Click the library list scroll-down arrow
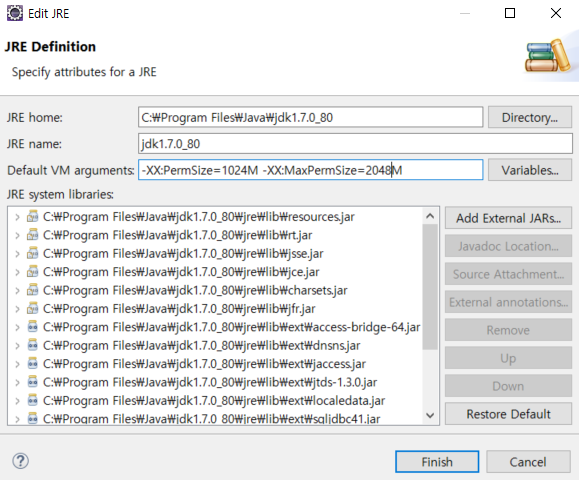Viewport: 579px width, 480px height. pos(430,415)
